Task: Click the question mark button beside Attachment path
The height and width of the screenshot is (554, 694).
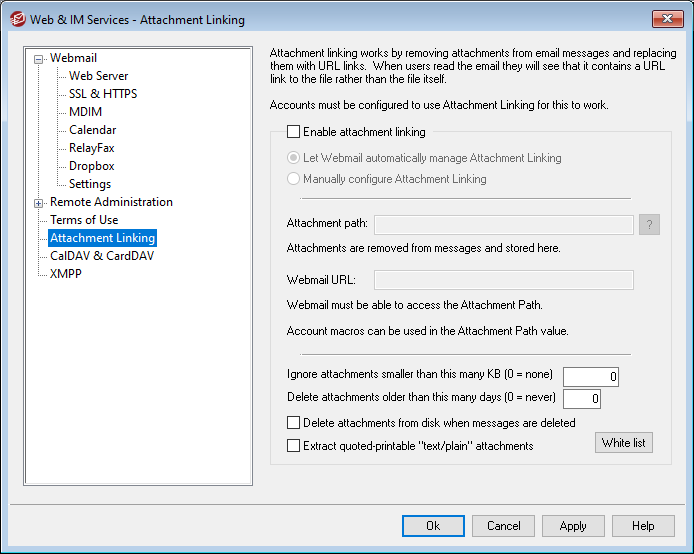Action: tap(649, 225)
